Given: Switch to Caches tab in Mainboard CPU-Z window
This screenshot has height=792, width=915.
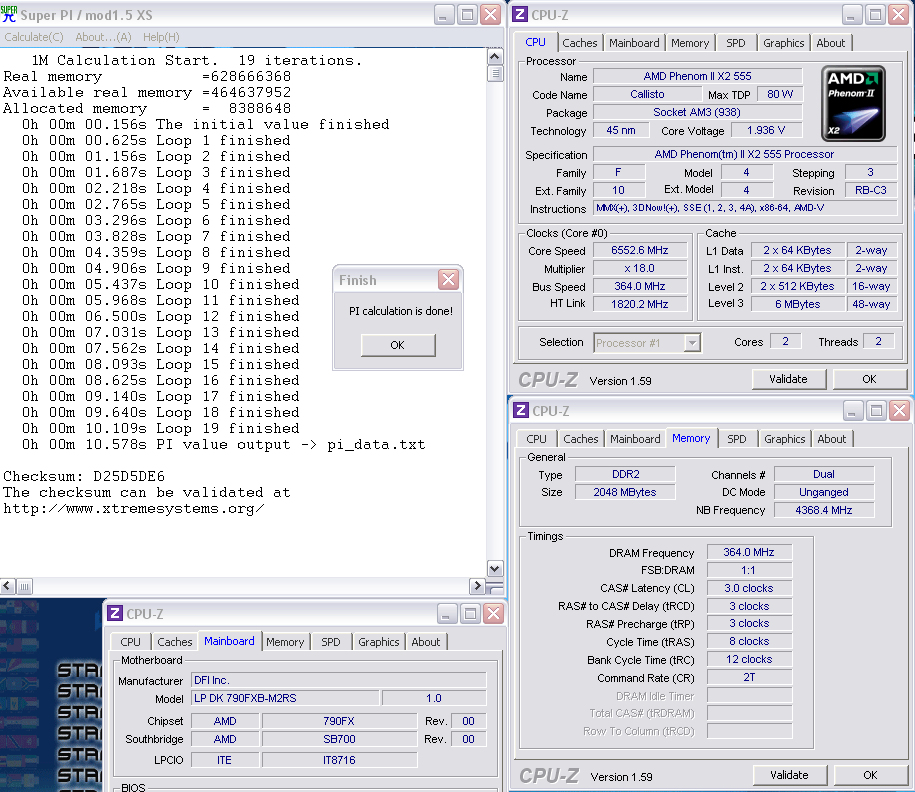Looking at the screenshot, I should pyautogui.click(x=174, y=642).
